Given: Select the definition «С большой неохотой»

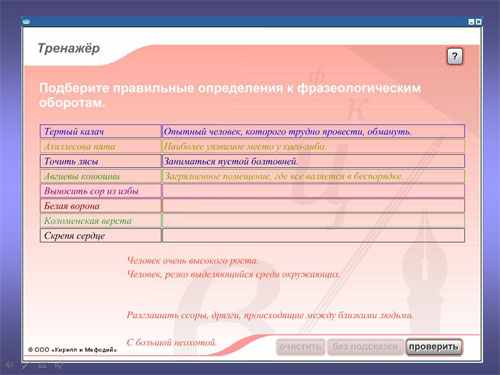Looking at the screenshot, I should tap(171, 342).
